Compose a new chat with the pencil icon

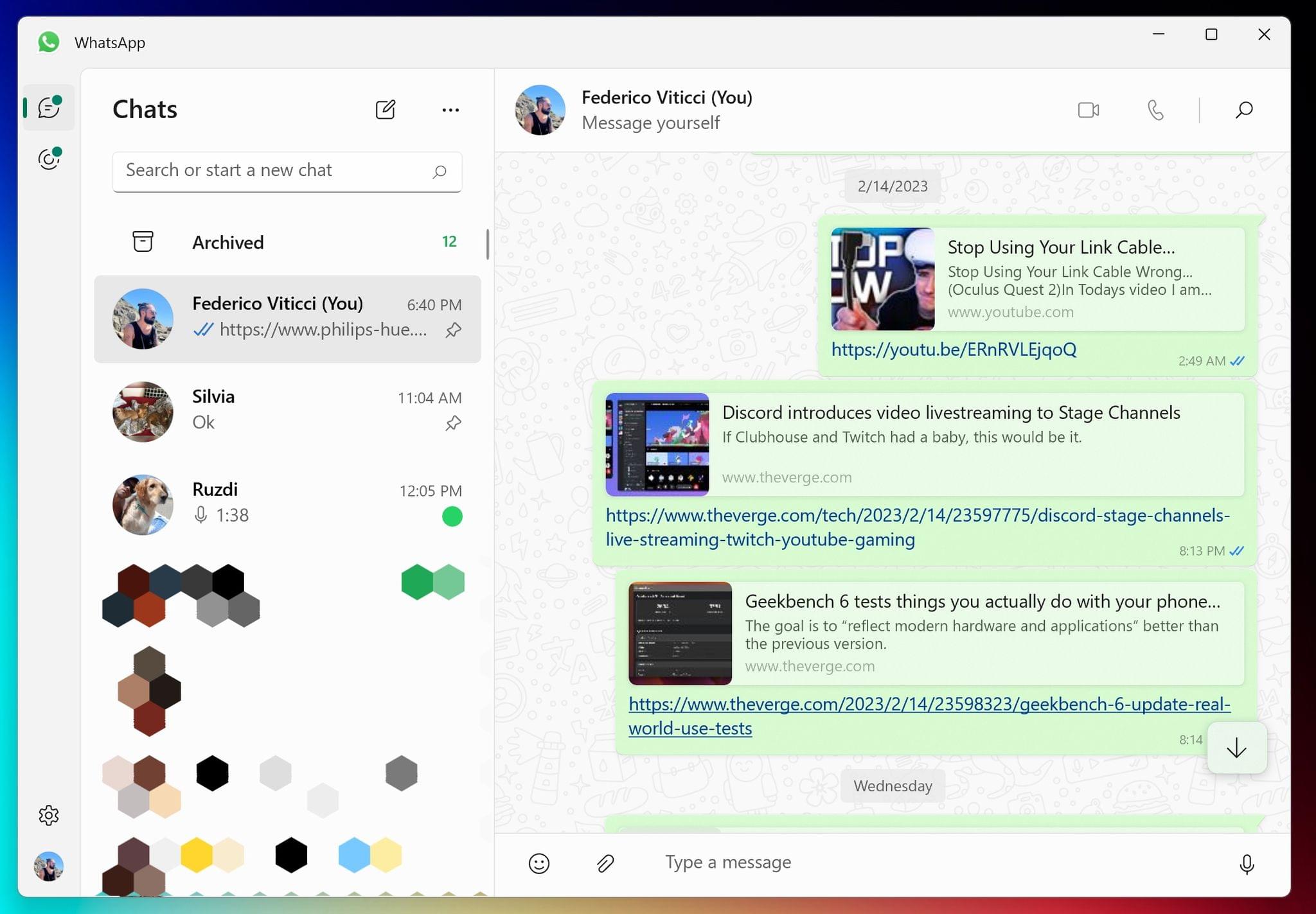click(386, 110)
